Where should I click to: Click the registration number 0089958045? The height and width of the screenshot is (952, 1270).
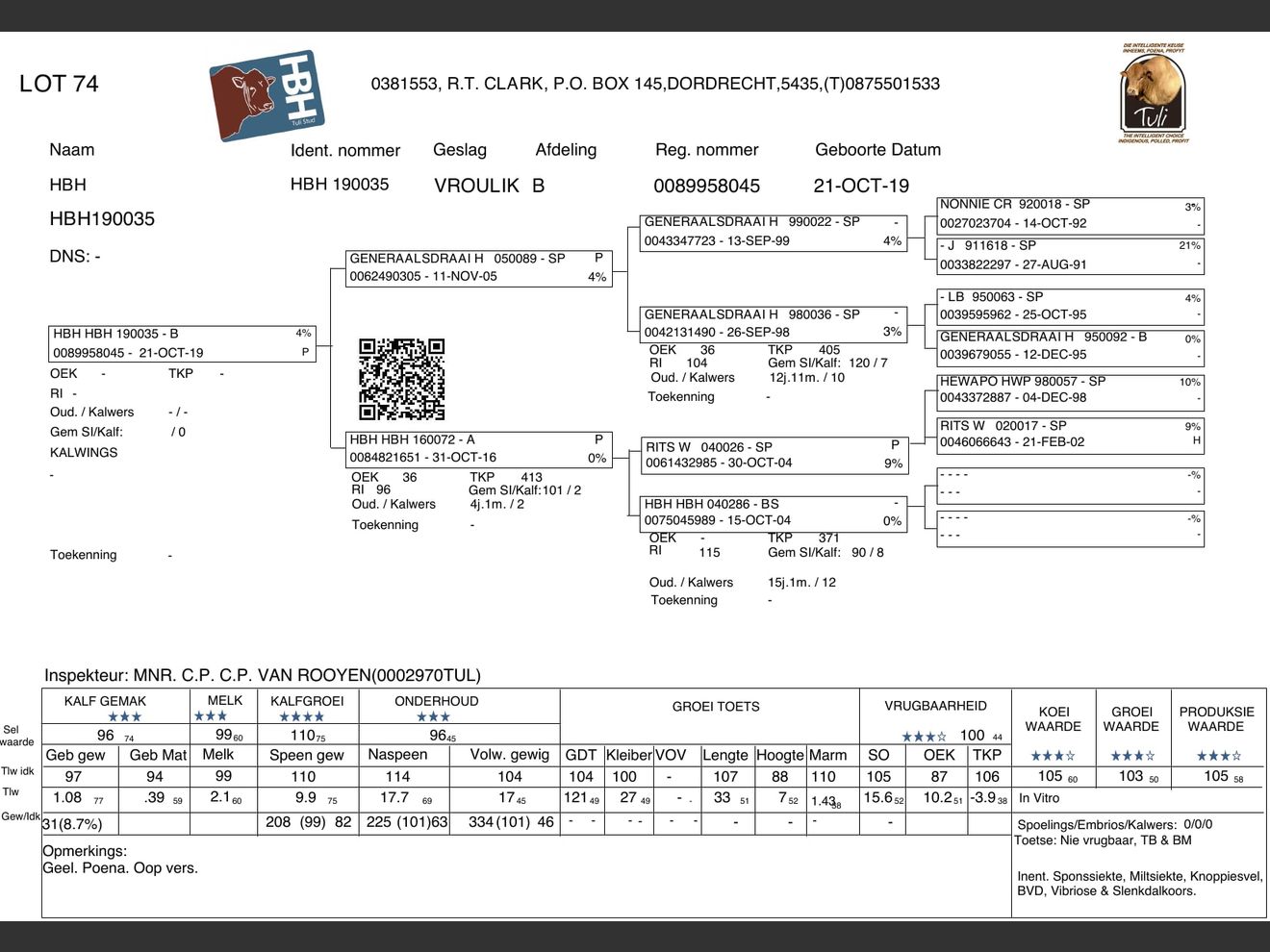pyautogui.click(x=707, y=186)
